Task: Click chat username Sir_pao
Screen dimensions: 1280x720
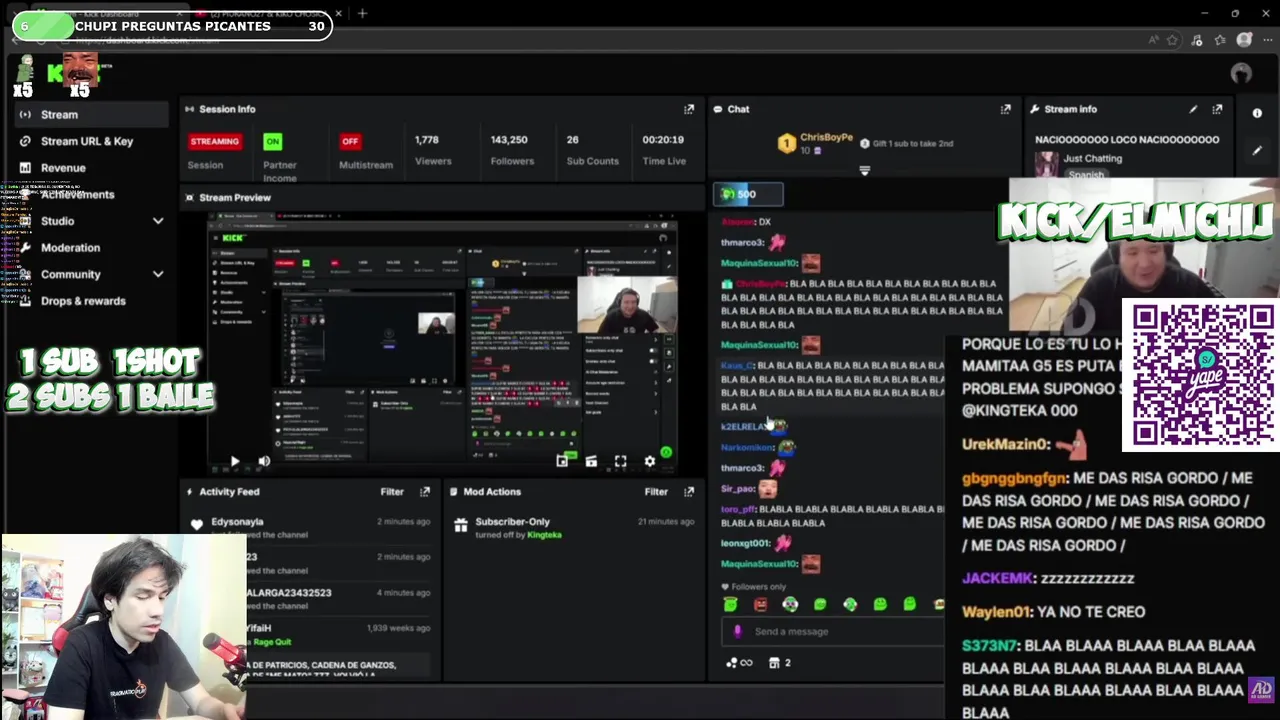Action: [737, 489]
